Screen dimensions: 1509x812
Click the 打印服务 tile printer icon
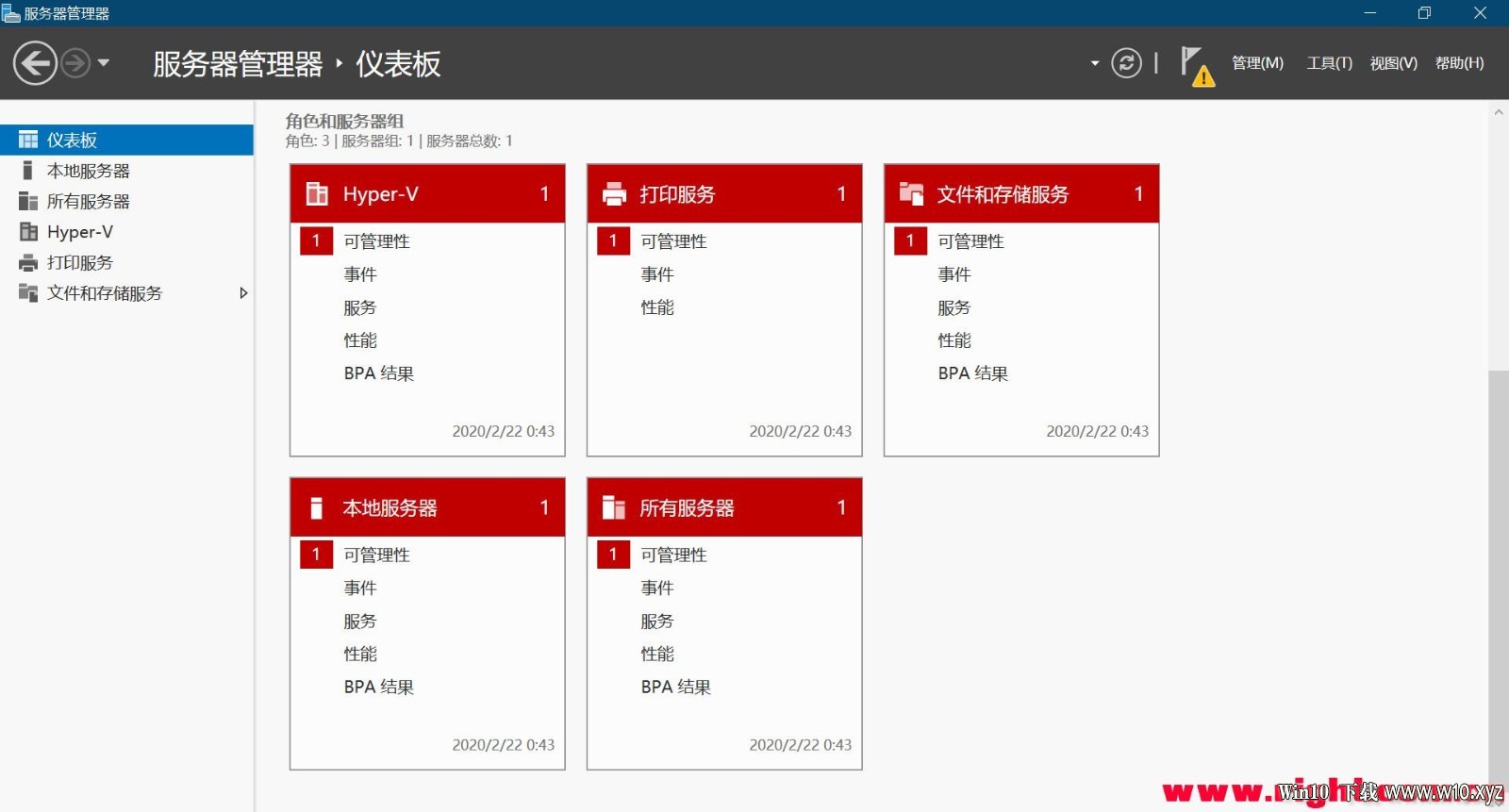tap(614, 194)
